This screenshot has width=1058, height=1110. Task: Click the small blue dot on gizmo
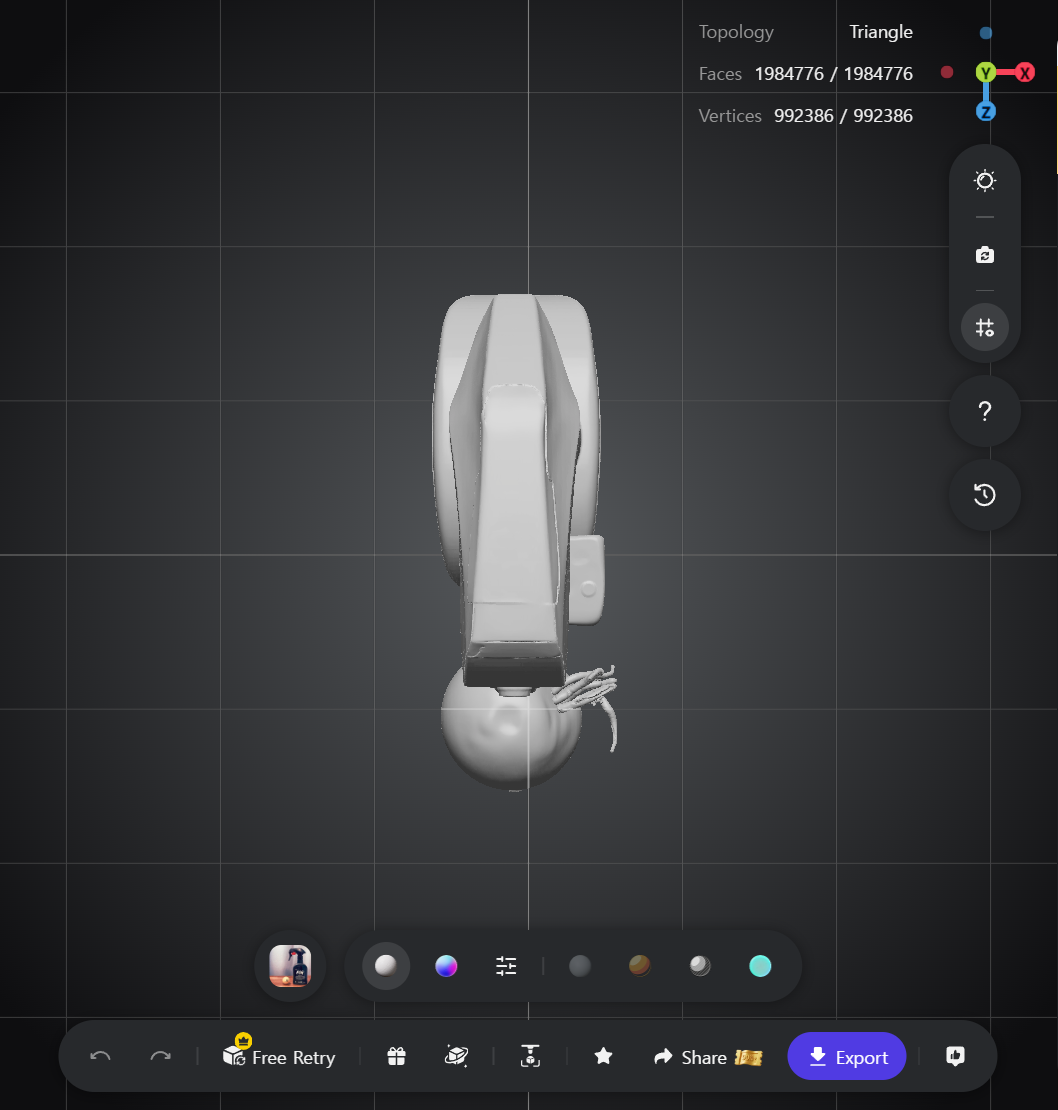985,33
